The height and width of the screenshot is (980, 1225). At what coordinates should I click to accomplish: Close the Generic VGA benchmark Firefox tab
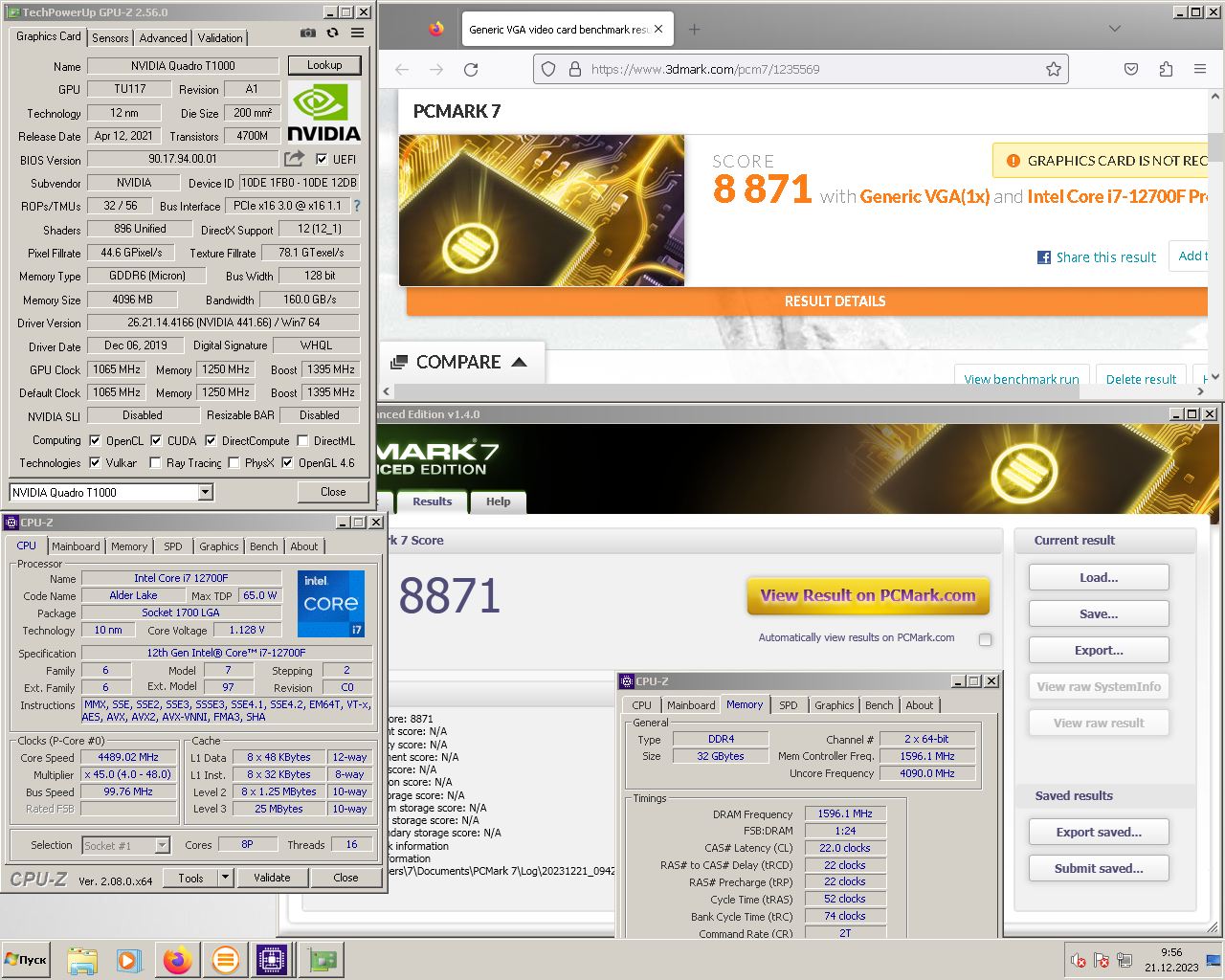tap(658, 30)
